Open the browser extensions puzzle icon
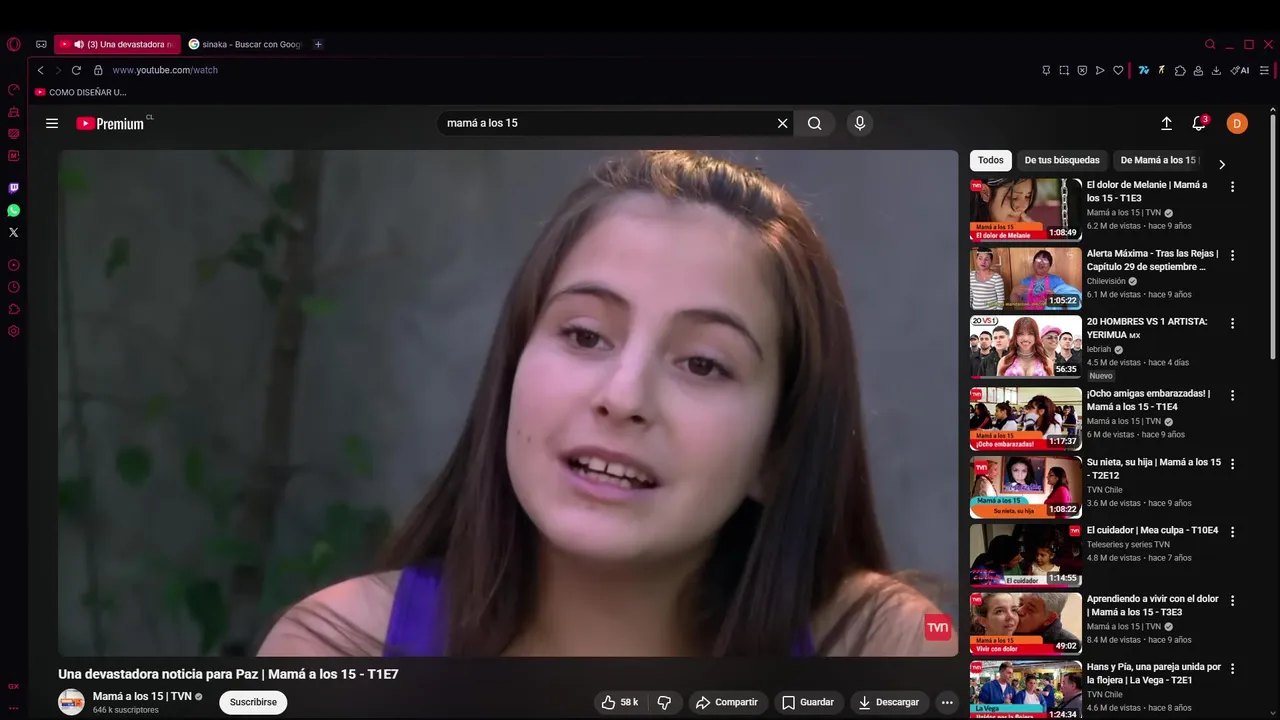The image size is (1280, 720). click(x=1180, y=70)
